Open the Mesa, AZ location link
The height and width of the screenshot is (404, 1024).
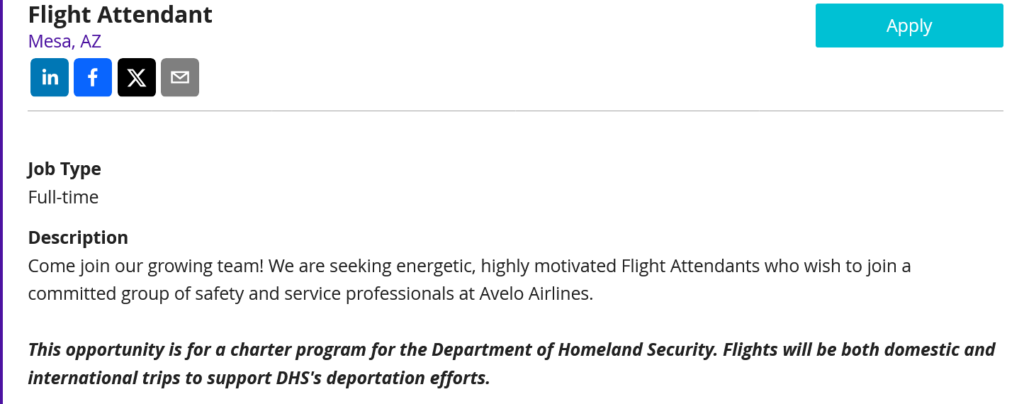64,41
